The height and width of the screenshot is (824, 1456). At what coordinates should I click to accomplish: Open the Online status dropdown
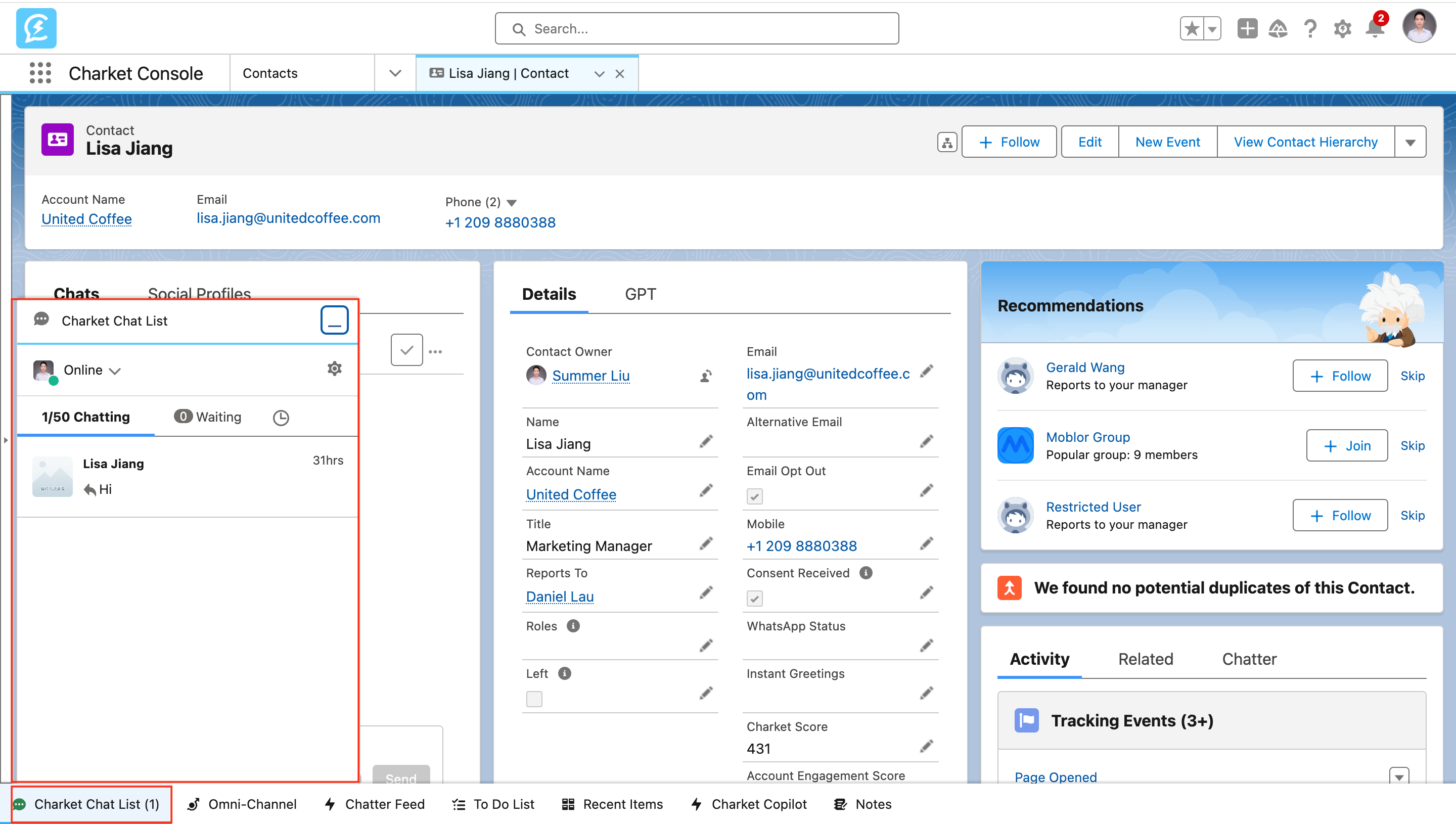[x=92, y=370]
